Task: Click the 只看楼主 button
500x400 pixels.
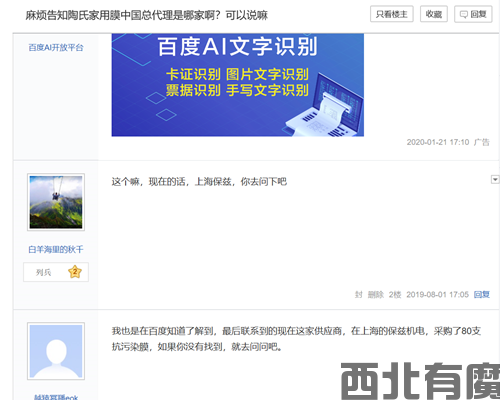Action: pyautogui.click(x=392, y=14)
